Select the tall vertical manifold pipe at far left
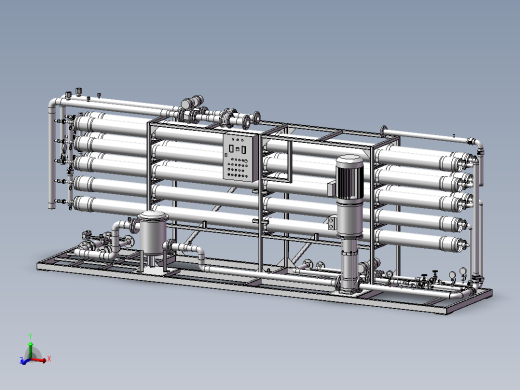 (52, 154)
